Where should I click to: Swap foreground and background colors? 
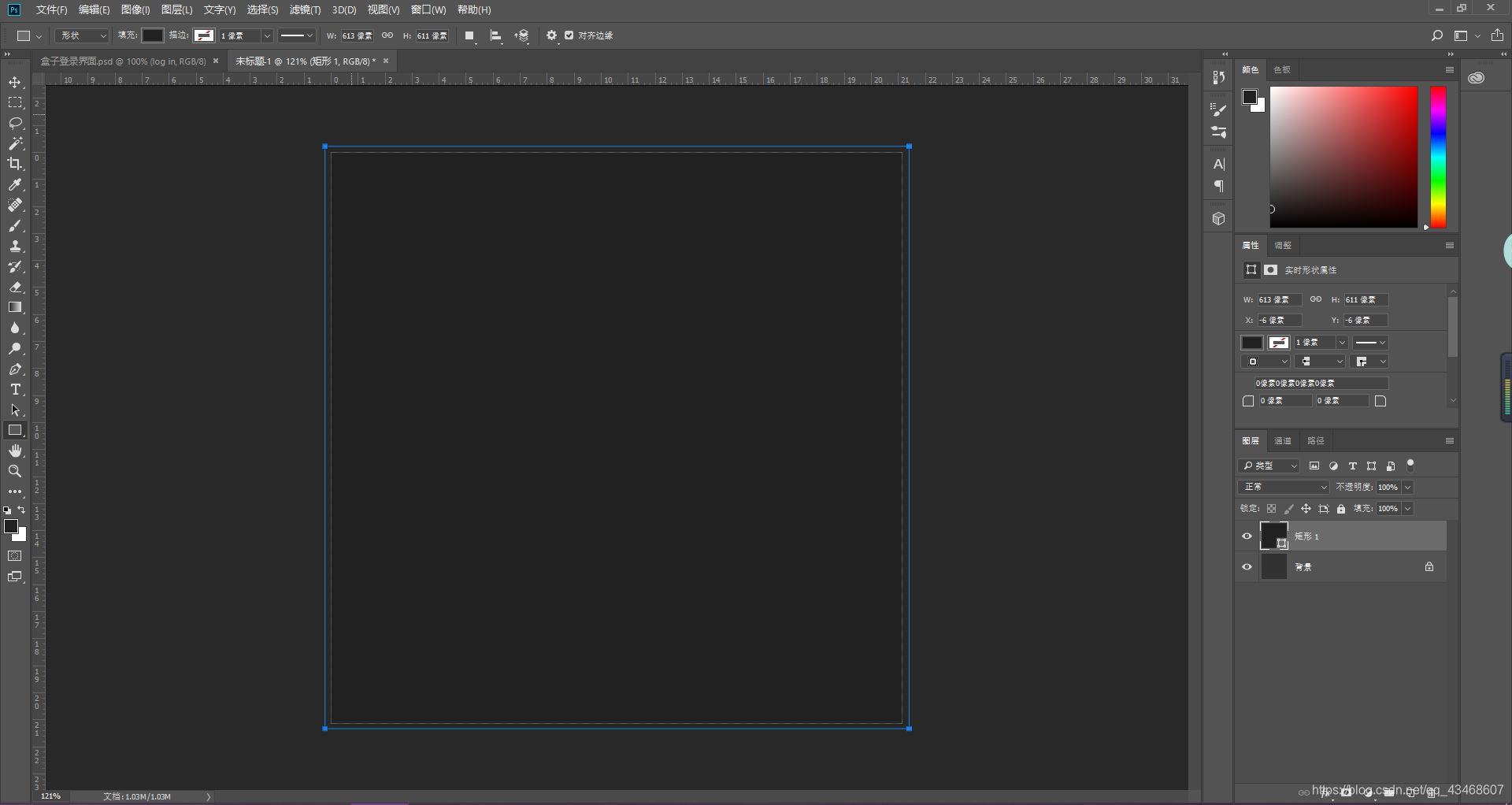[22, 510]
